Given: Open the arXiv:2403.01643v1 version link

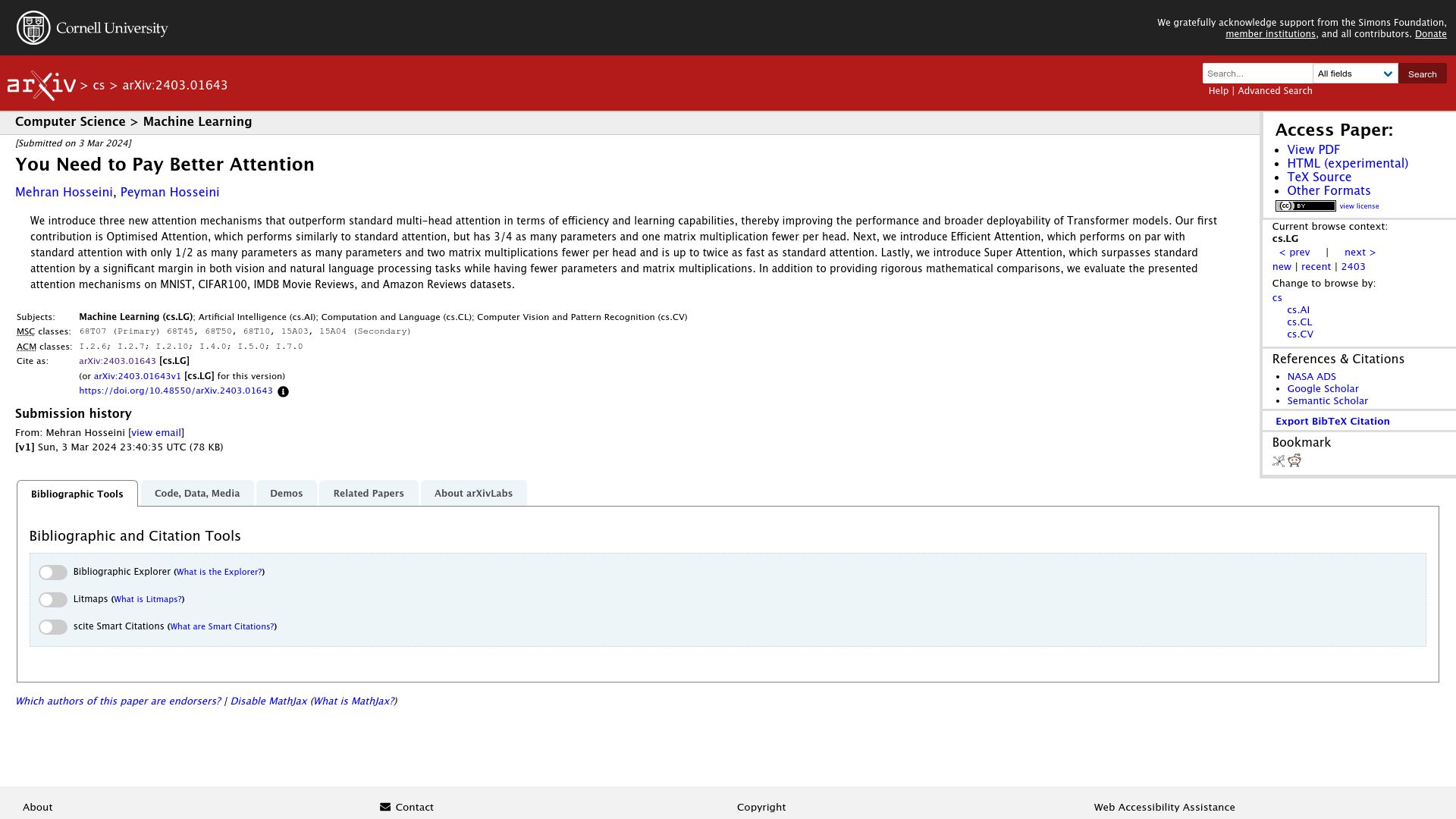Looking at the screenshot, I should pos(137,376).
